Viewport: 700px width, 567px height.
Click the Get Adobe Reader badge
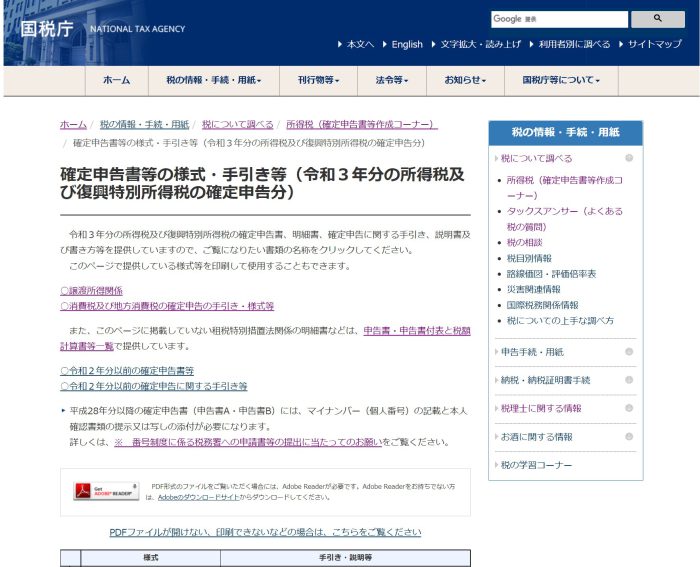[x=106, y=491]
